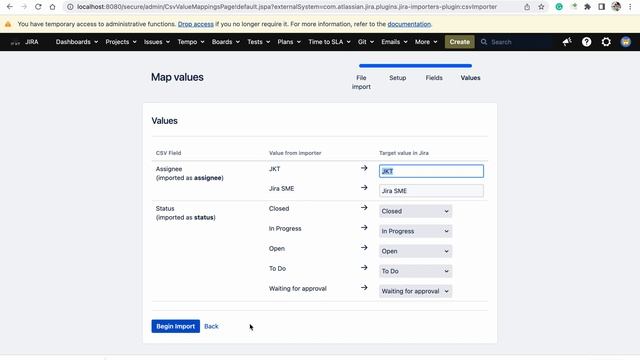Click the Create button
640x360 pixels.
(460, 42)
